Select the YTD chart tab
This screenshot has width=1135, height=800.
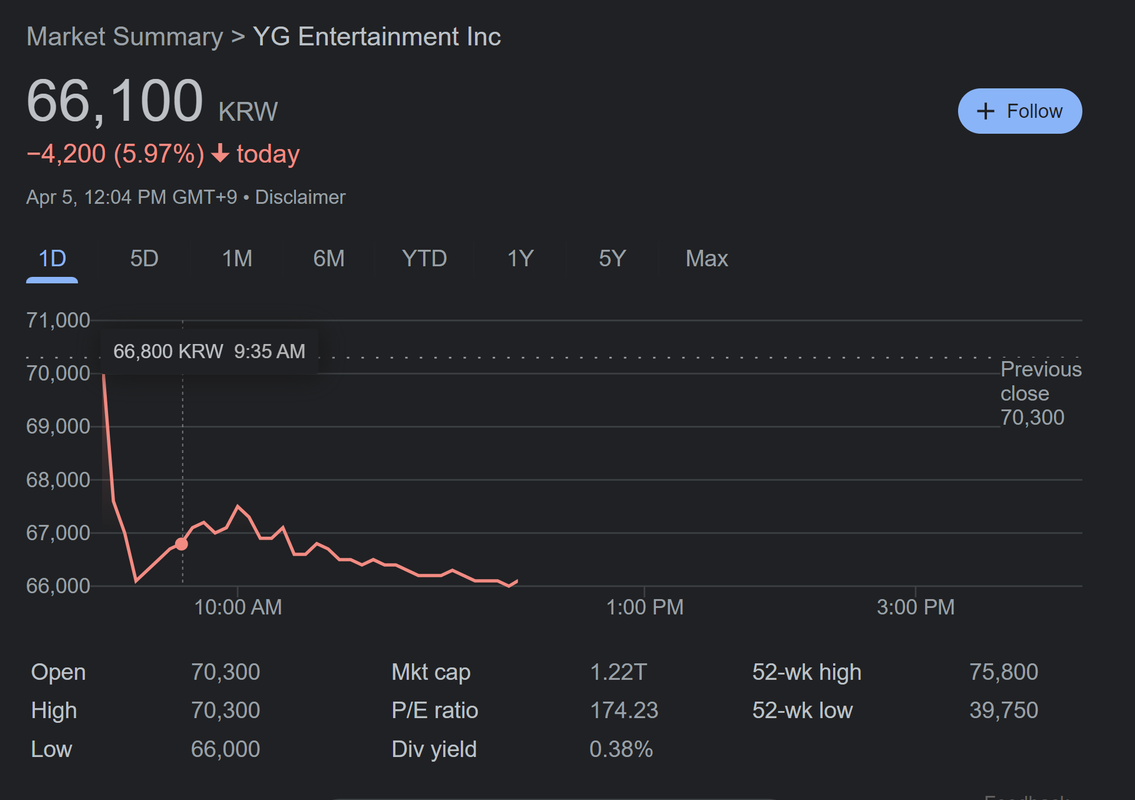coord(424,258)
